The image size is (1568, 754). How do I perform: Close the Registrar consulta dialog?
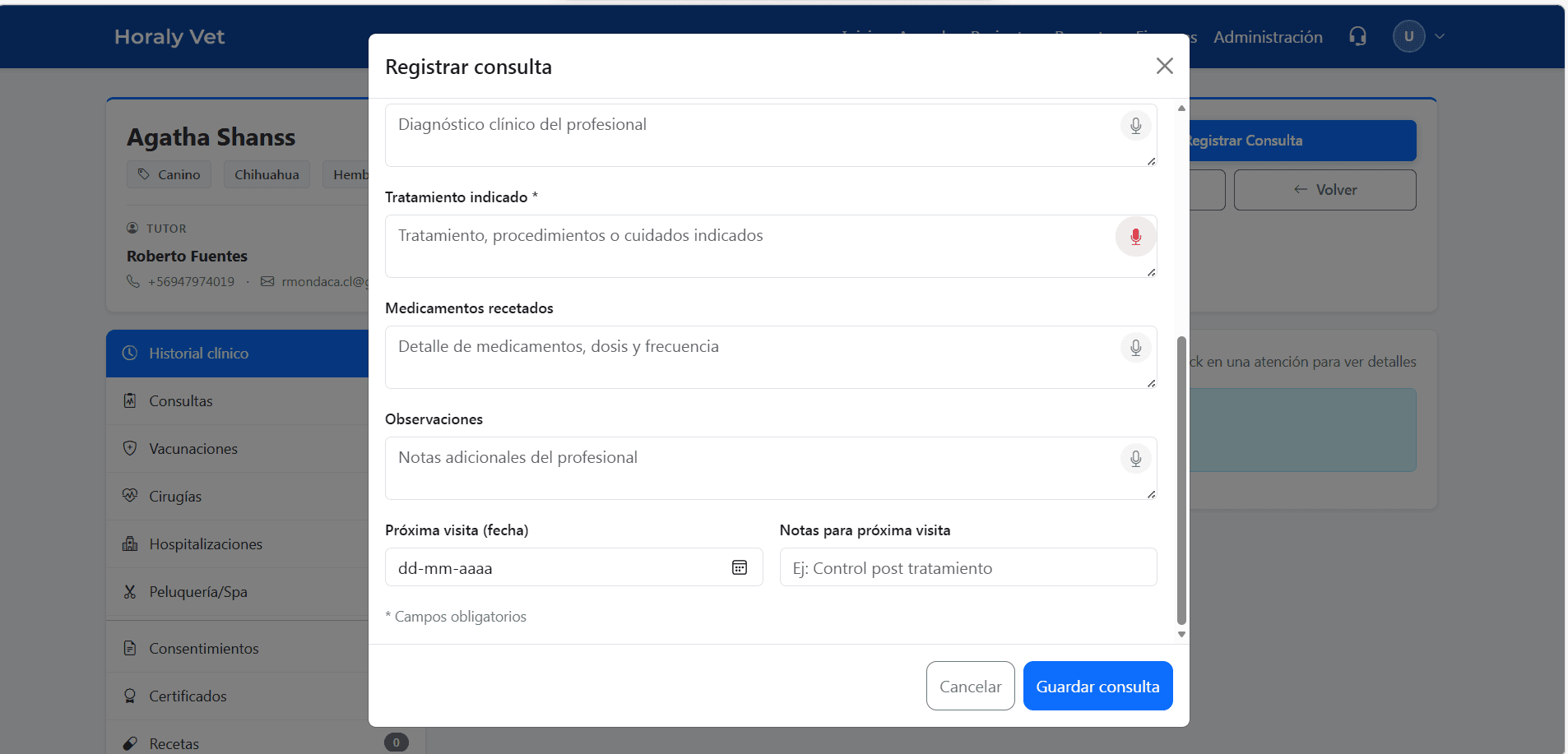[x=1164, y=66]
